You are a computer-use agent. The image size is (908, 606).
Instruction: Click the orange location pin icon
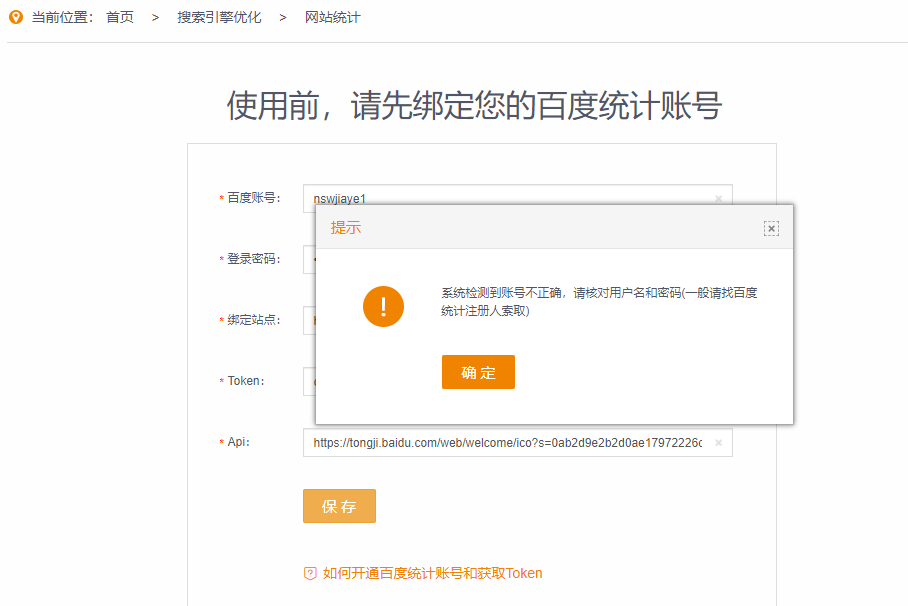coord(16,17)
